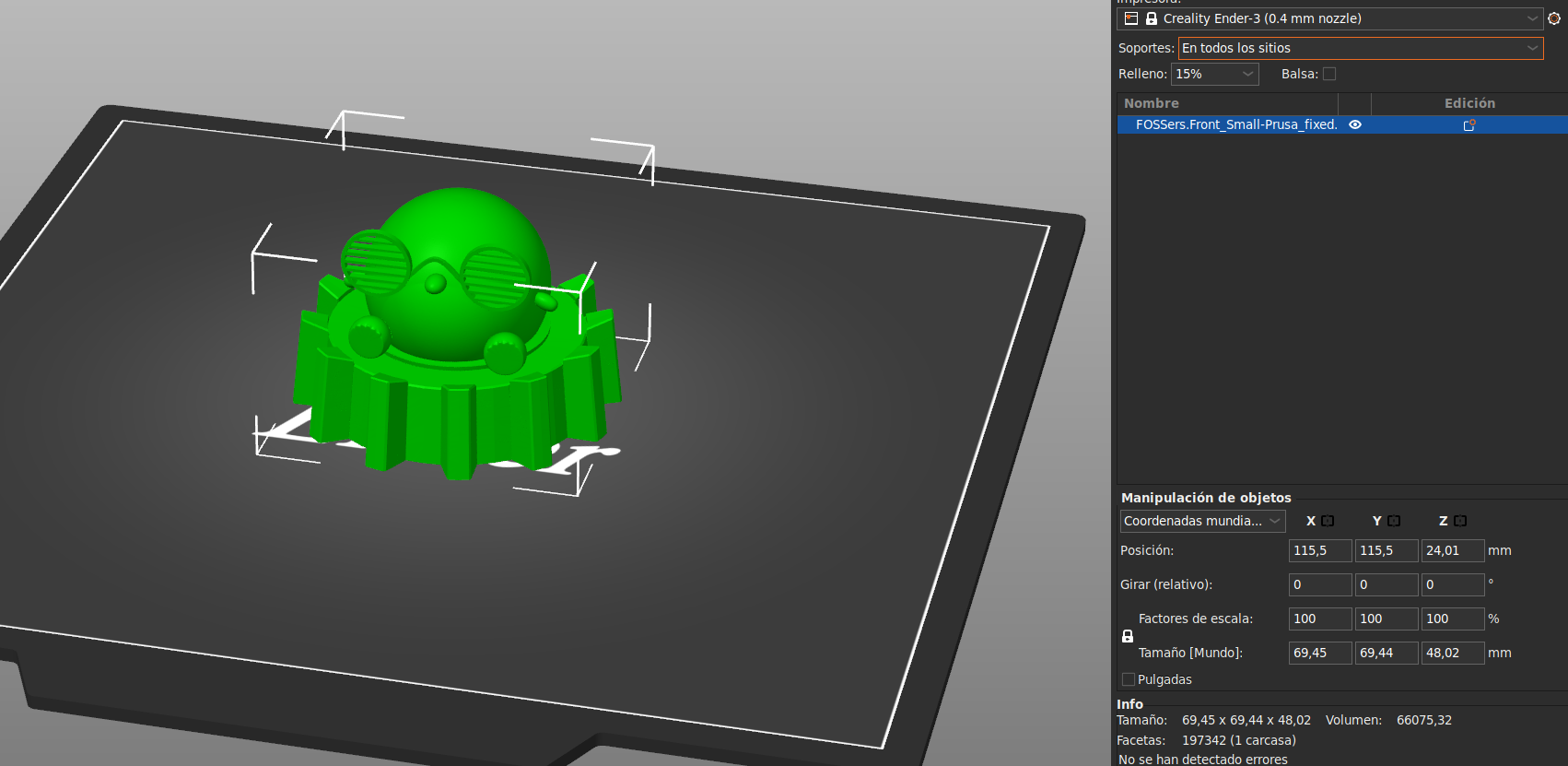Click the Girar Y rotation field
Image resolution: width=1568 pixels, height=766 pixels.
click(x=1387, y=584)
